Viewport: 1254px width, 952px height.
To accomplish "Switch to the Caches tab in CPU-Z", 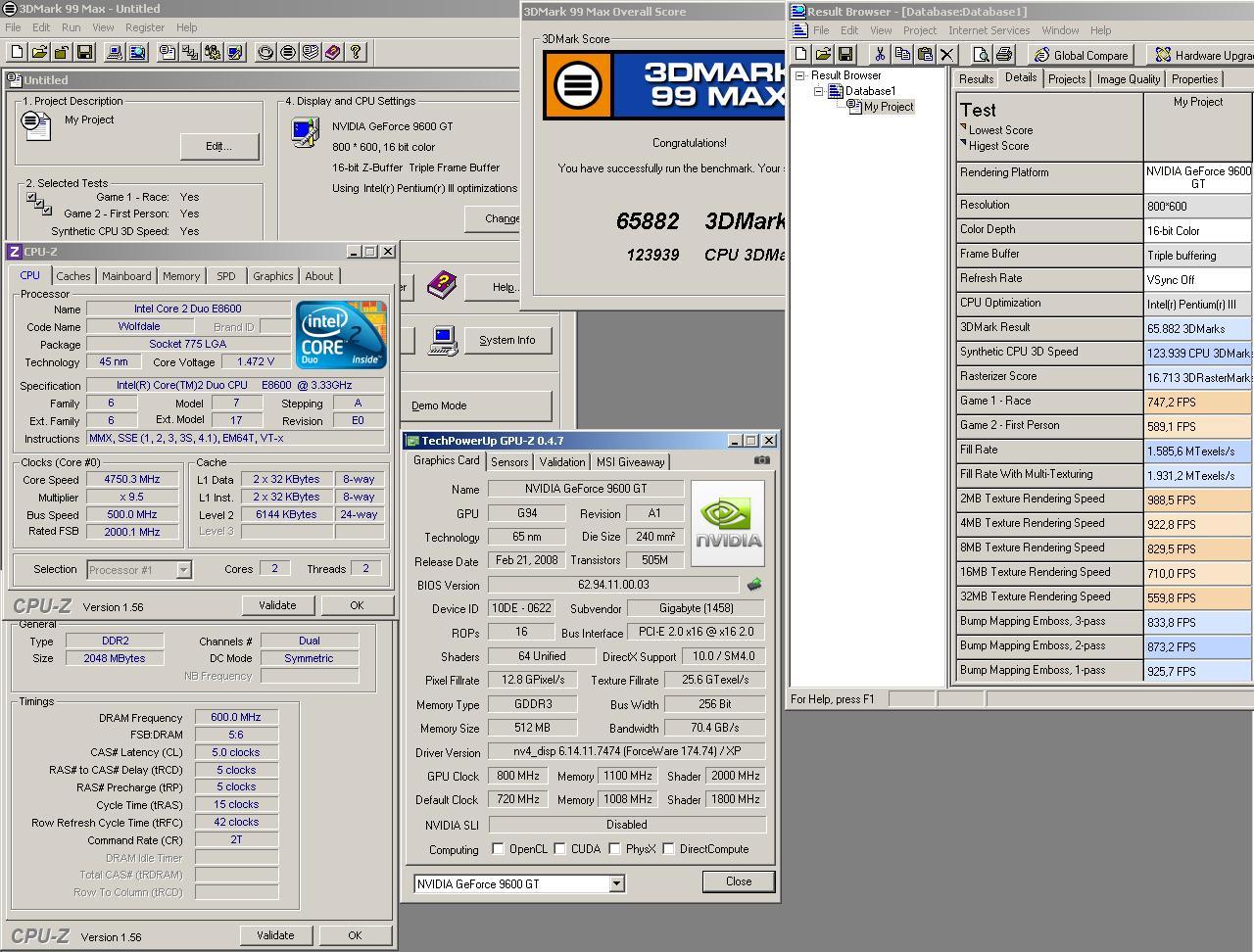I will tap(73, 276).
